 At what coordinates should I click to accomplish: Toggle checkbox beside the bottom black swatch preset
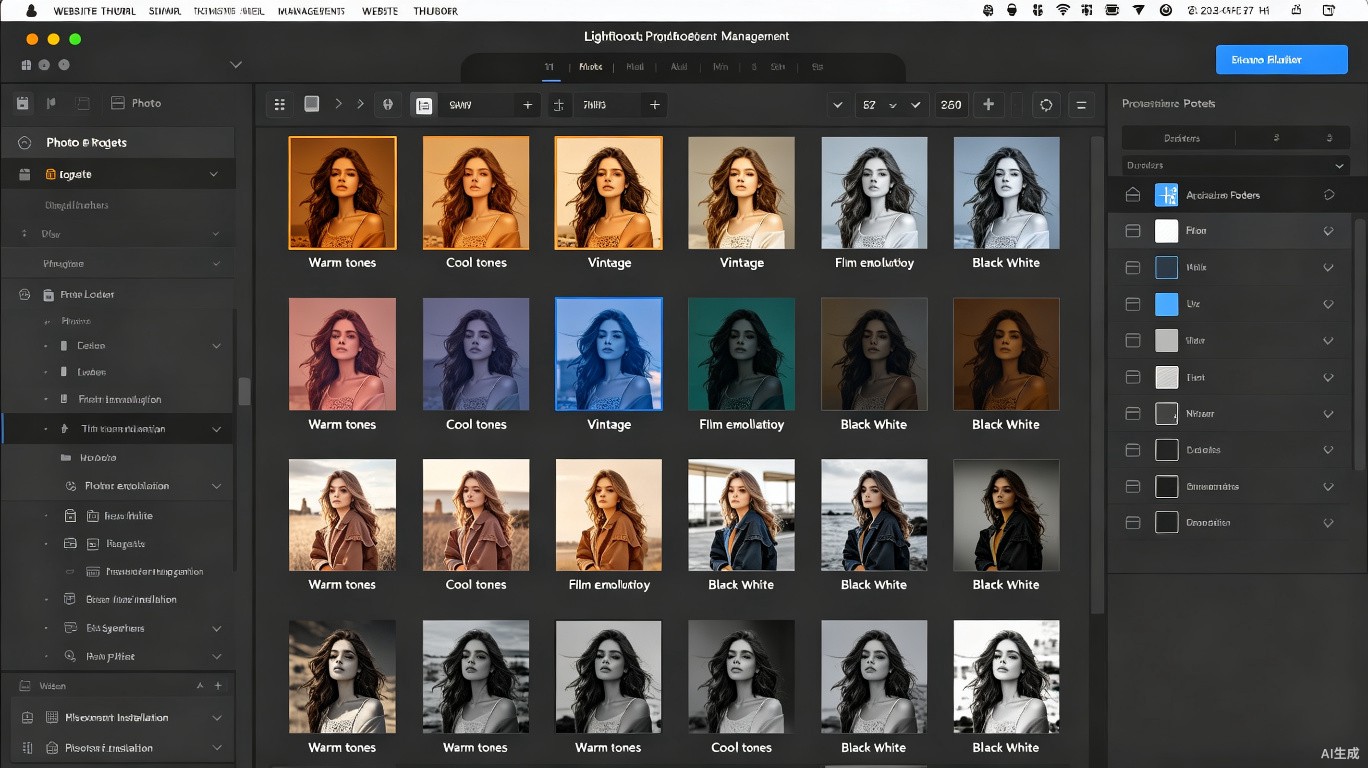[1133, 523]
